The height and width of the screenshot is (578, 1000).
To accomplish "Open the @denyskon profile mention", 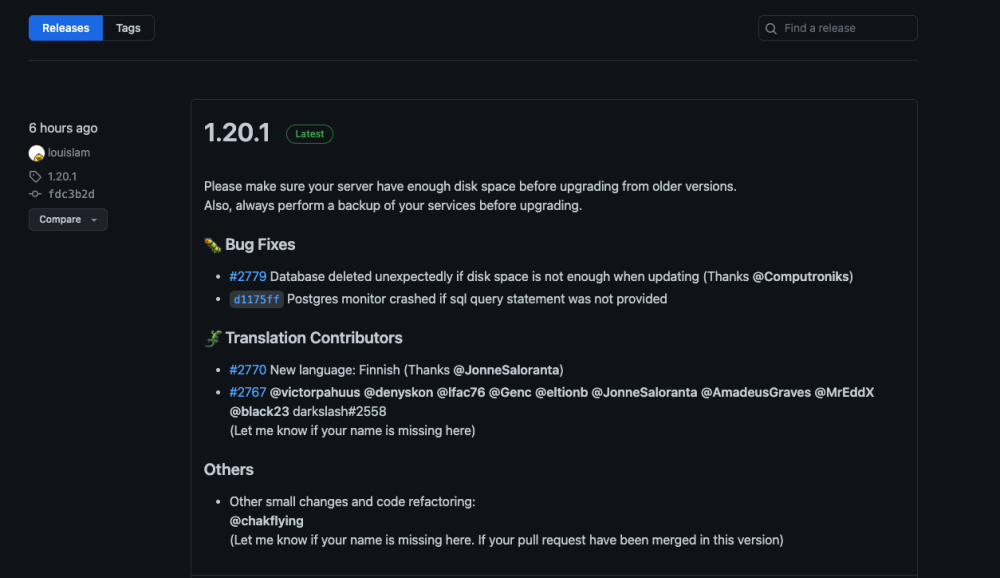I will tap(398, 392).
